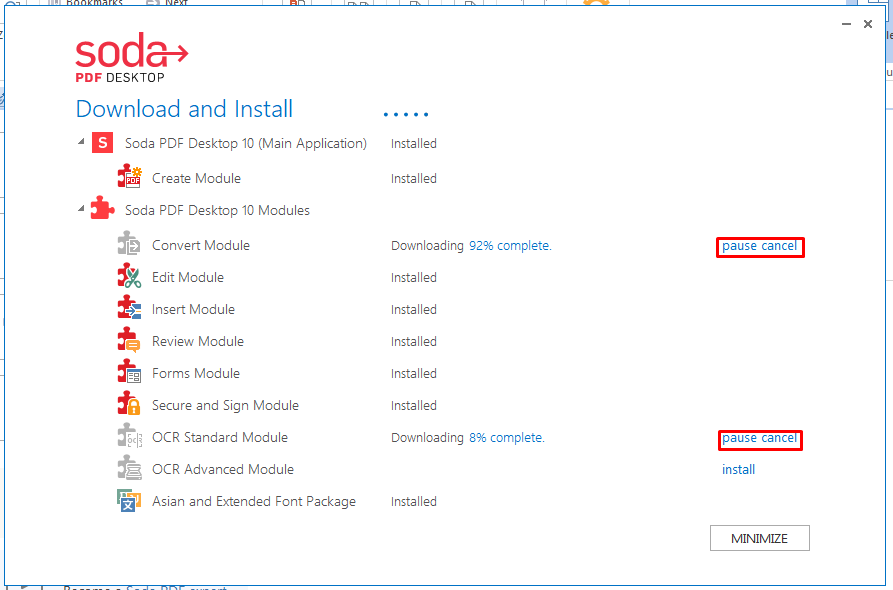Click the 92% complete progress link
Viewport: 893px width, 590px height.
pos(510,246)
